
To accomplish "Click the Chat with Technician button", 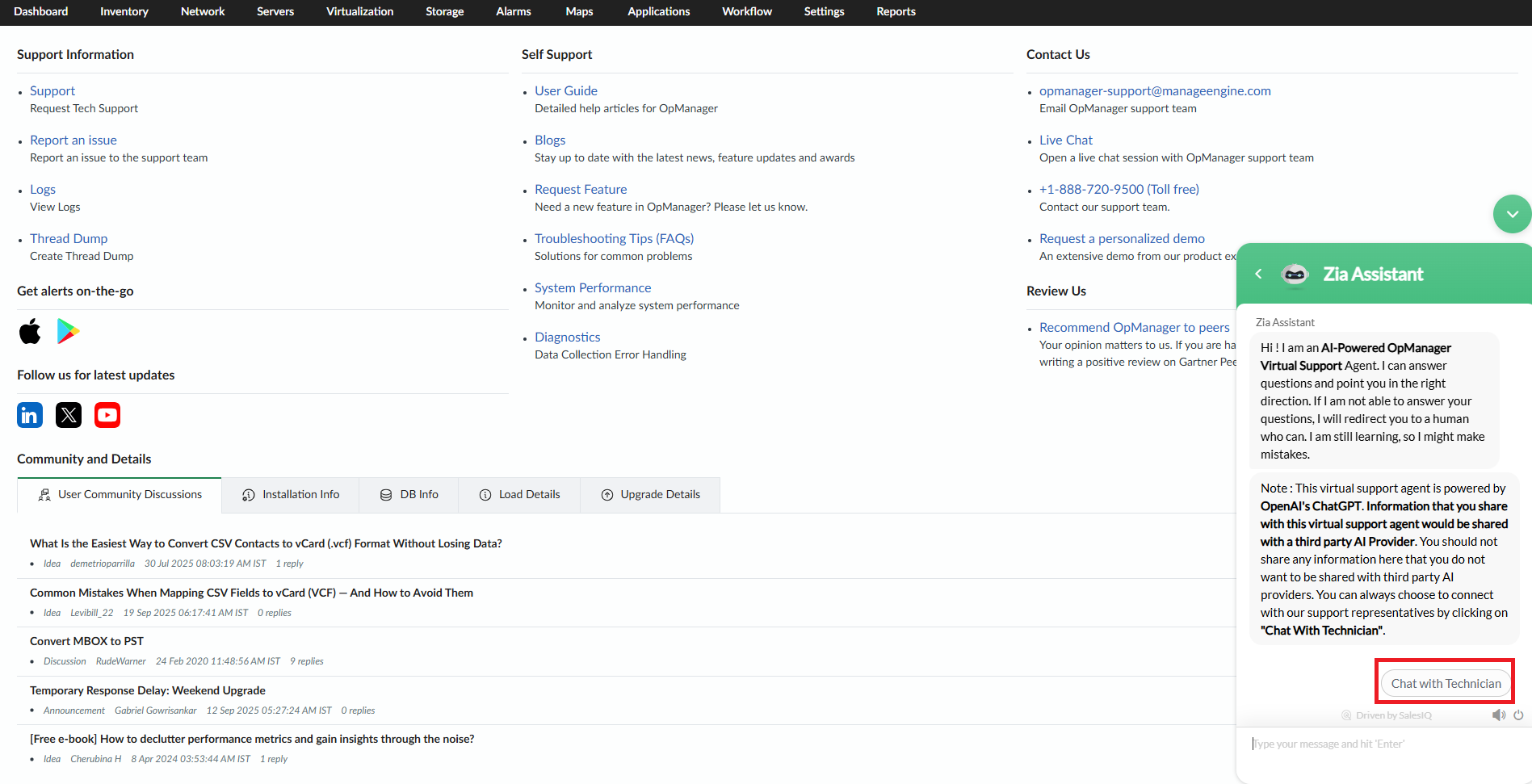I will 1446,683.
